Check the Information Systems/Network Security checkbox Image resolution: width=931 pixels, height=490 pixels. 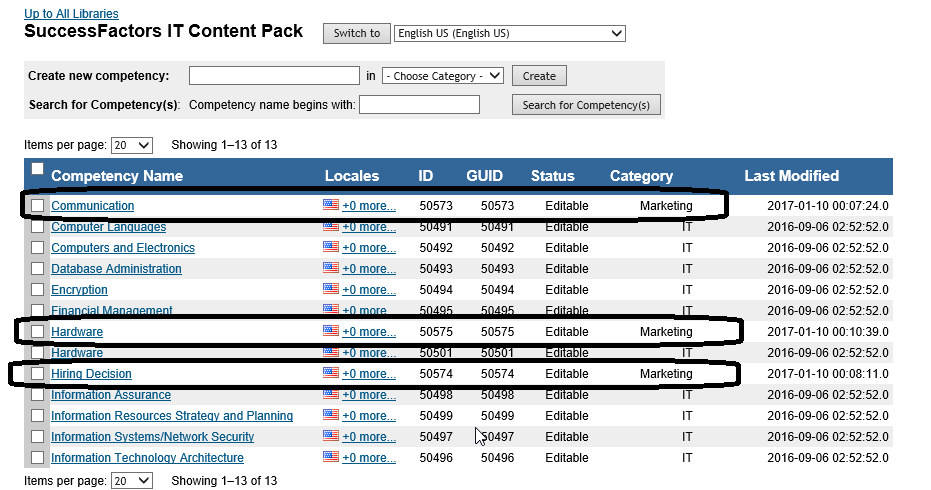coord(37,437)
